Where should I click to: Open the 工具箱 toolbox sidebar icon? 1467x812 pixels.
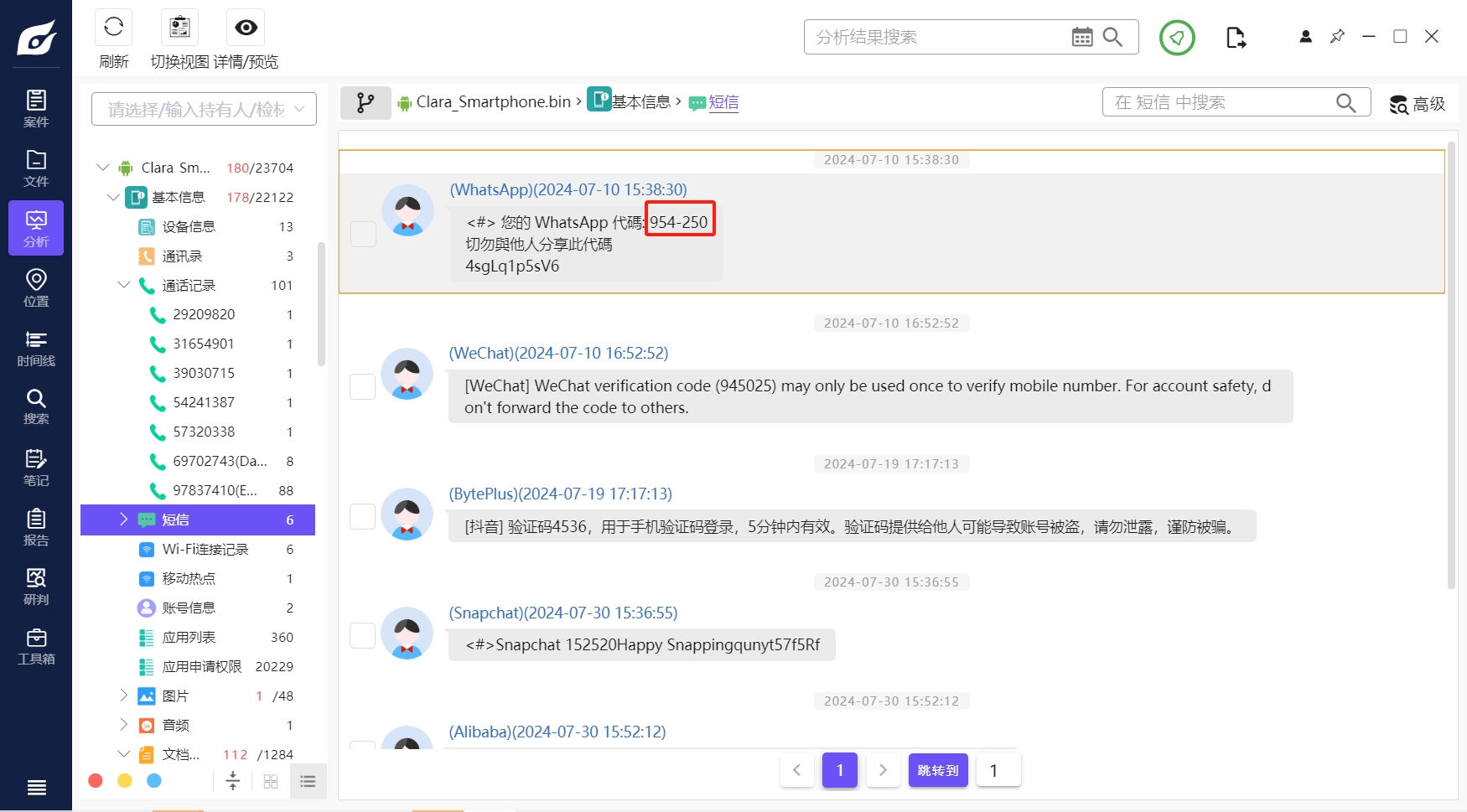pos(36,646)
